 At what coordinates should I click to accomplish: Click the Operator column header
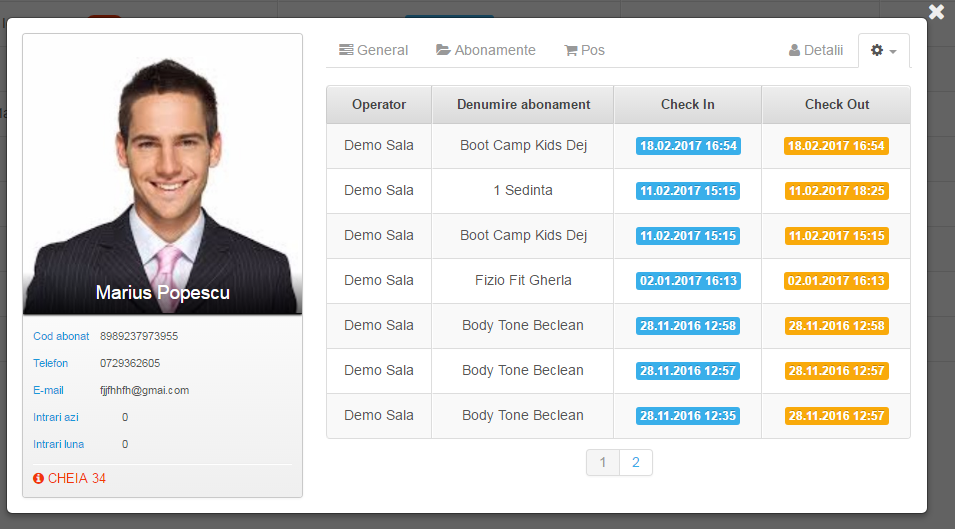pyautogui.click(x=379, y=105)
